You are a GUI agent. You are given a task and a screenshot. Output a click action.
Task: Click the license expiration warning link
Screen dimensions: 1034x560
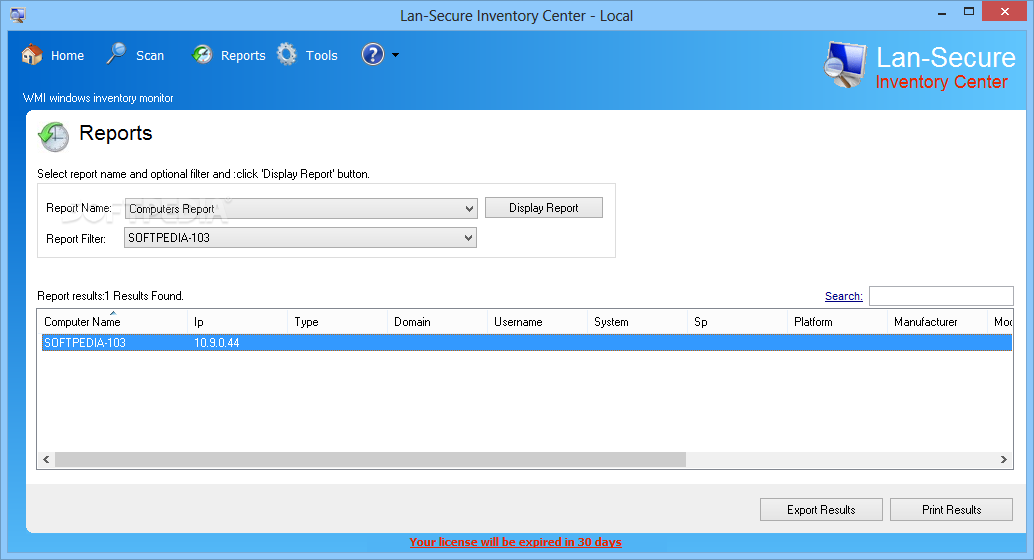pos(516,542)
